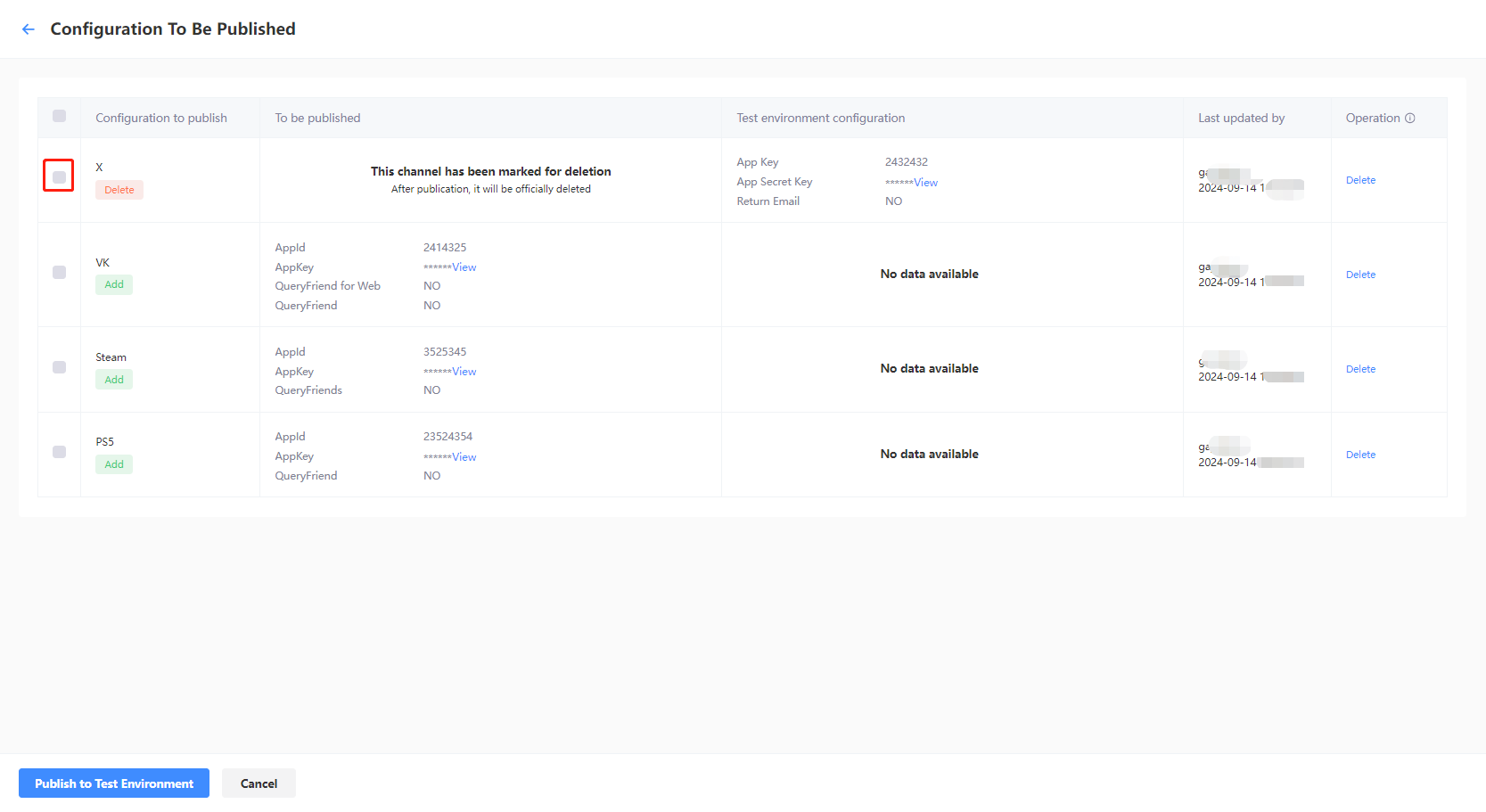Screen dimensions: 1486x812
Task: View the AppKey value for Steam
Action: click(x=464, y=371)
